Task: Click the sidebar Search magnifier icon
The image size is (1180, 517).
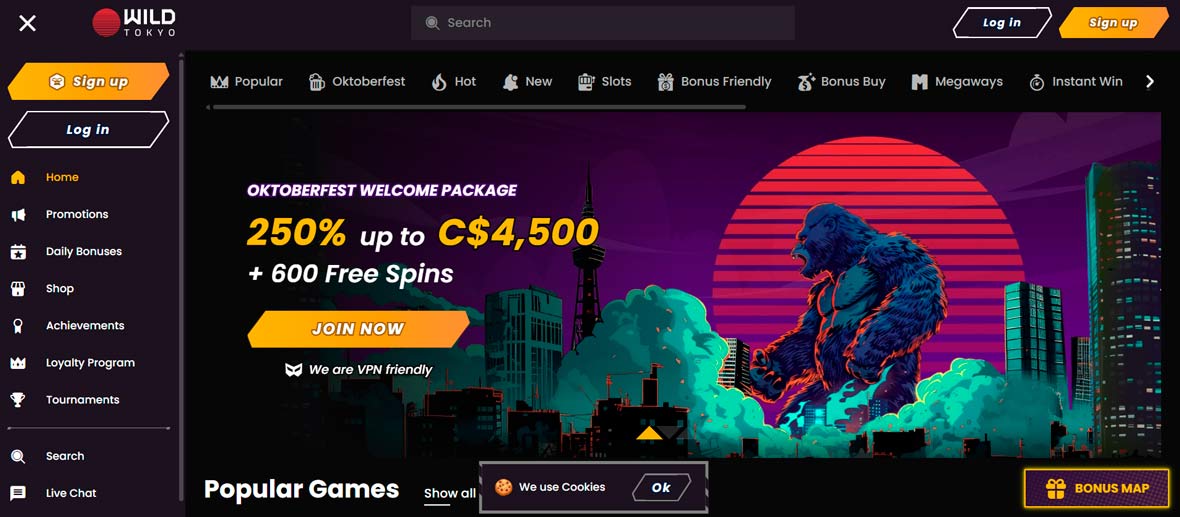Action: [x=18, y=456]
